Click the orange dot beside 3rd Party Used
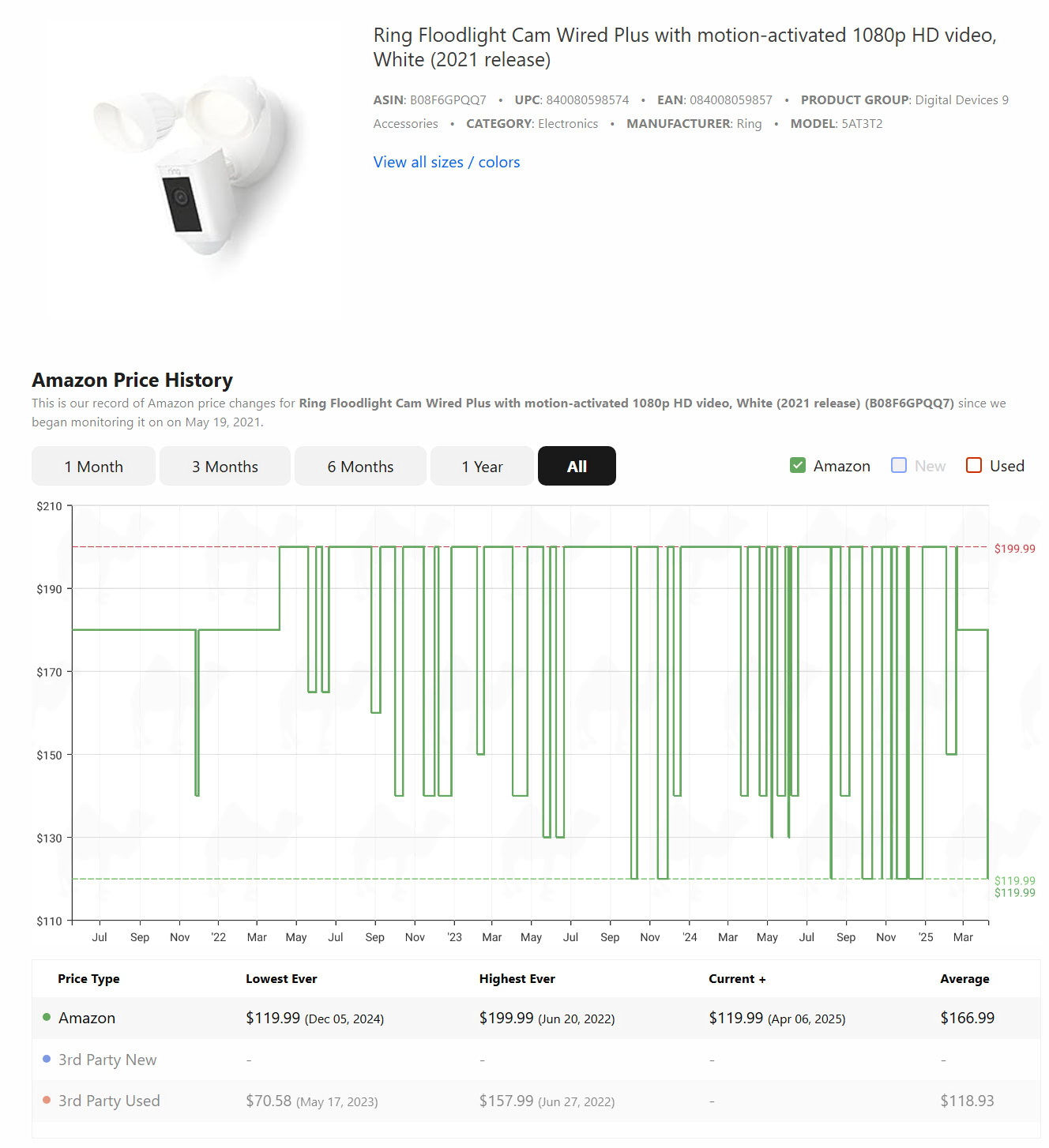Image resolution: width=1049 pixels, height=1148 pixels. pos(47,1100)
